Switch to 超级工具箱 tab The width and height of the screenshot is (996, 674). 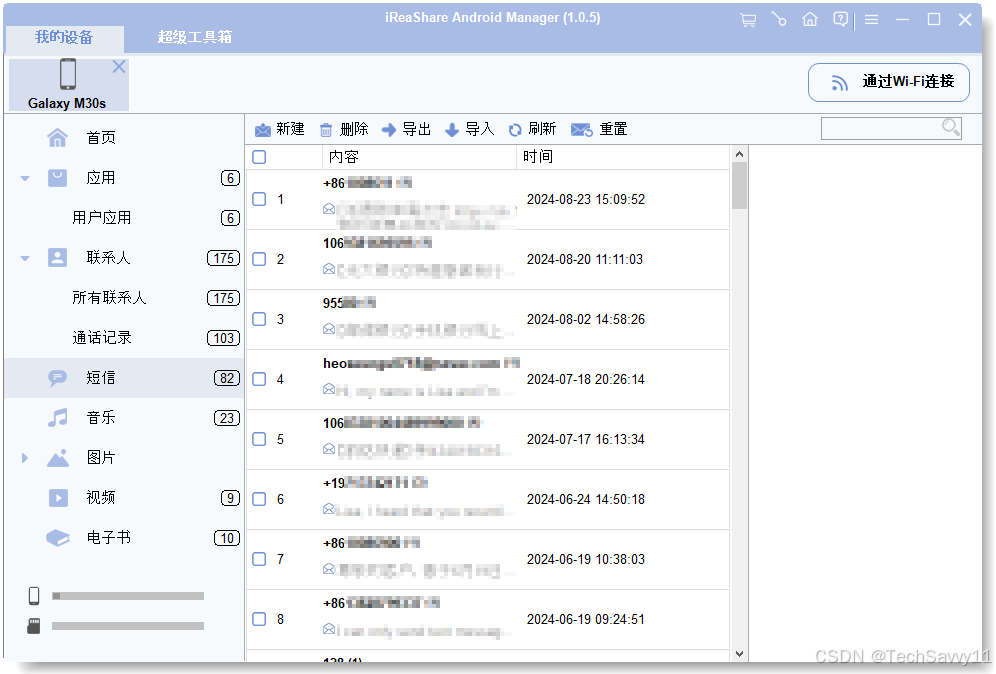(x=194, y=37)
